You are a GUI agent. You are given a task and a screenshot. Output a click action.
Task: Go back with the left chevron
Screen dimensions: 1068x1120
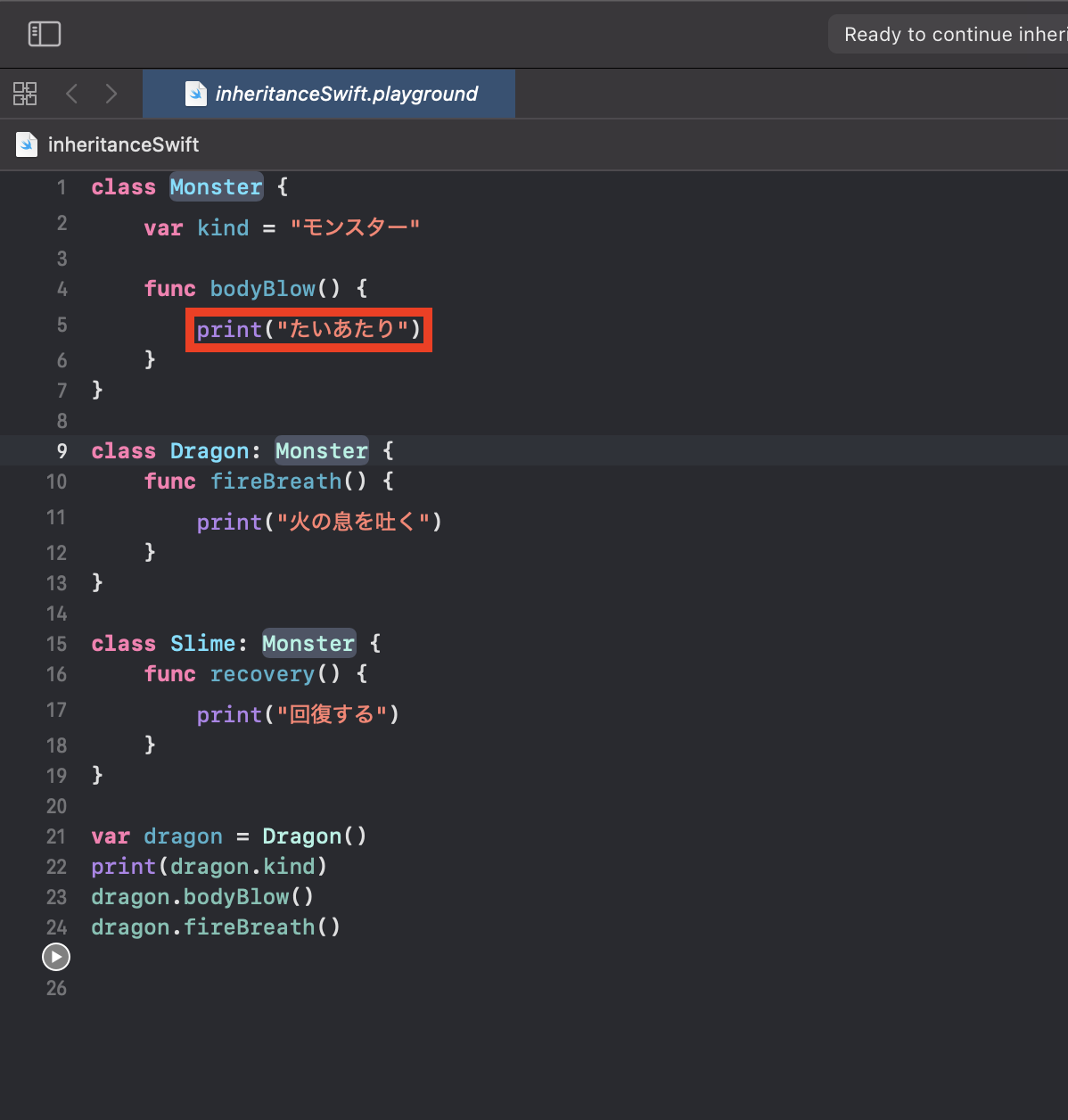(x=72, y=94)
